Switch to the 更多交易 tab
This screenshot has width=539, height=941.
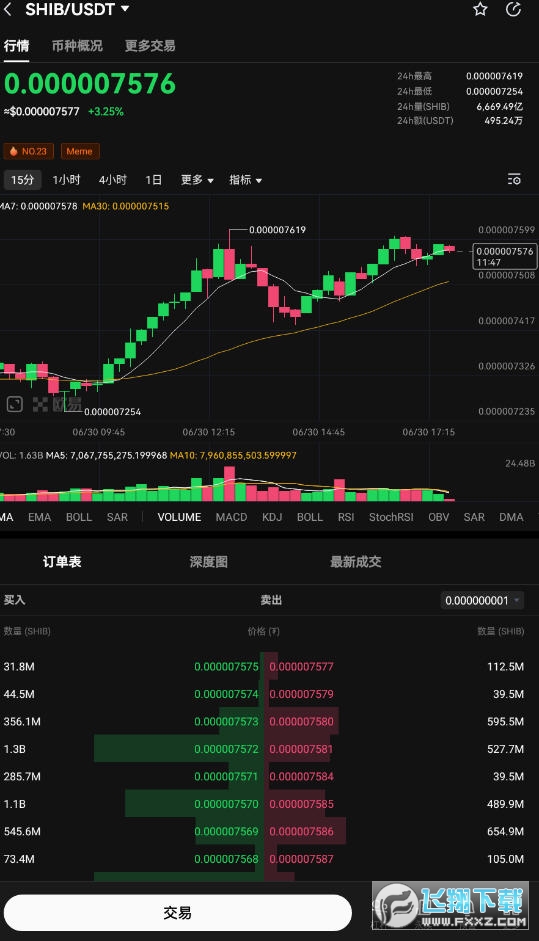point(149,46)
